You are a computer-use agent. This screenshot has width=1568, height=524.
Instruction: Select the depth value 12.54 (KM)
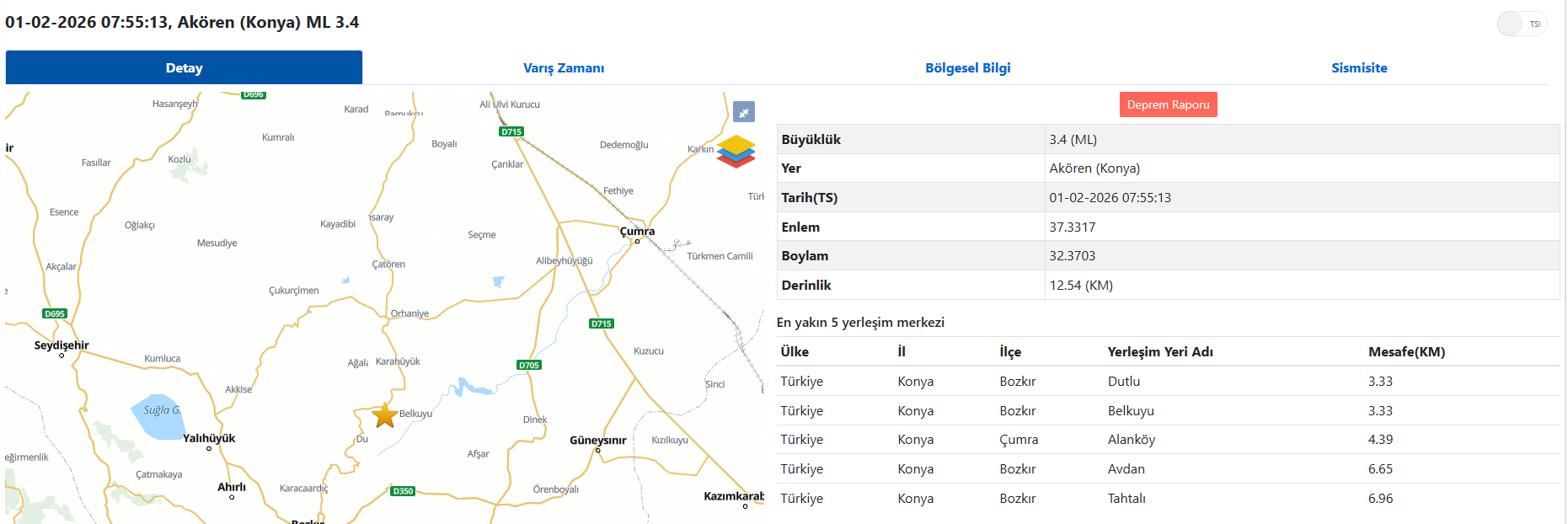pos(1081,286)
